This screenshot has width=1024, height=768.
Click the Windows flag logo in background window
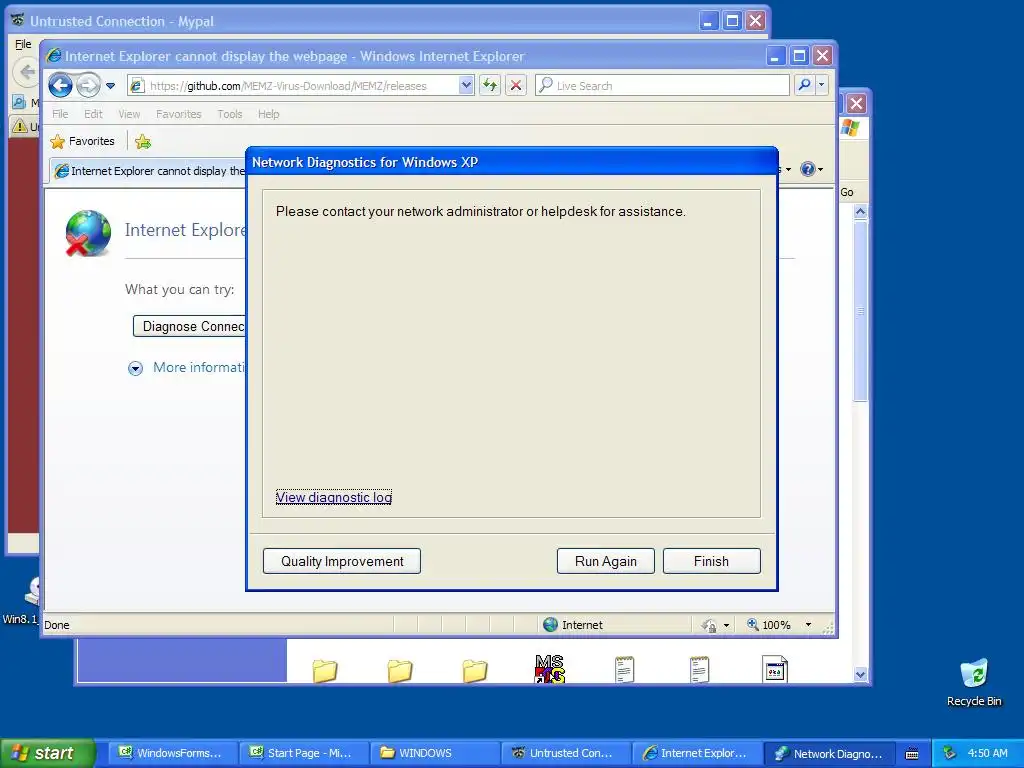click(850, 127)
